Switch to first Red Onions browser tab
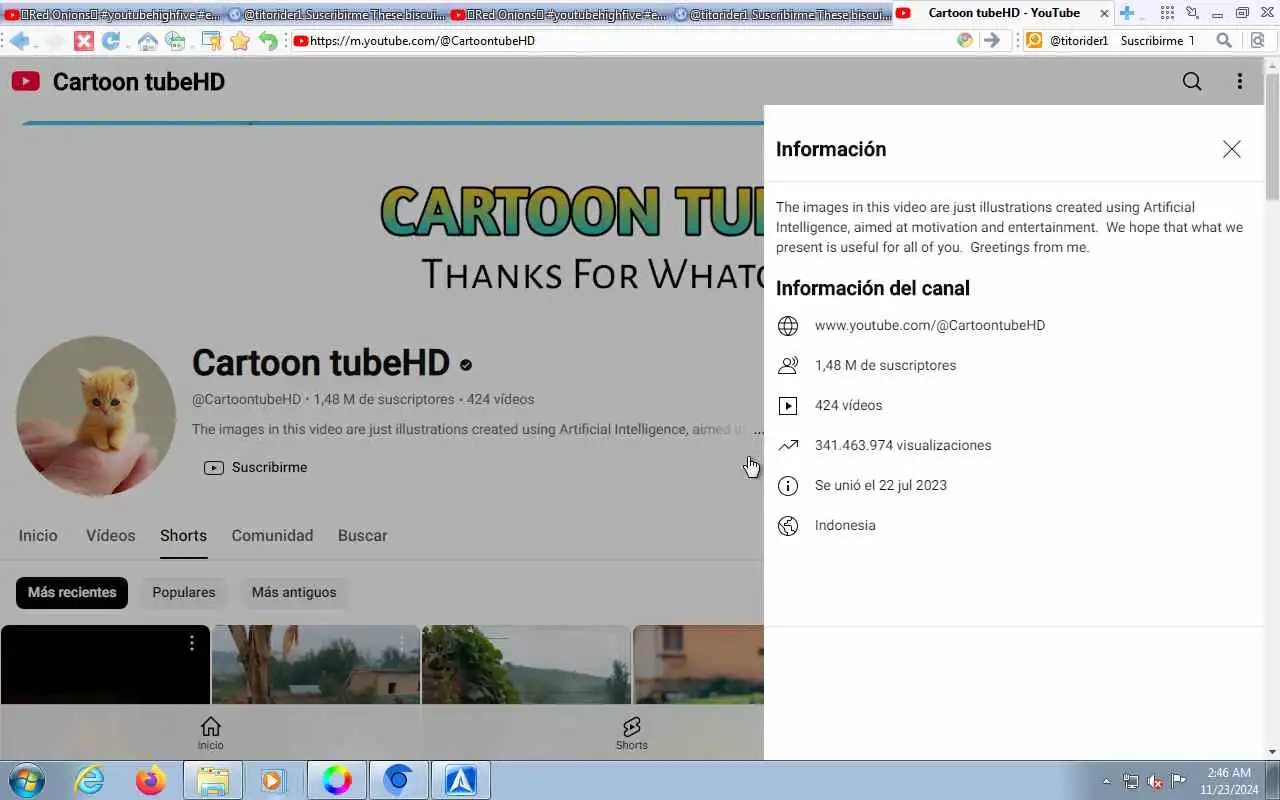Viewport: 1280px width, 800px height. coord(112,14)
